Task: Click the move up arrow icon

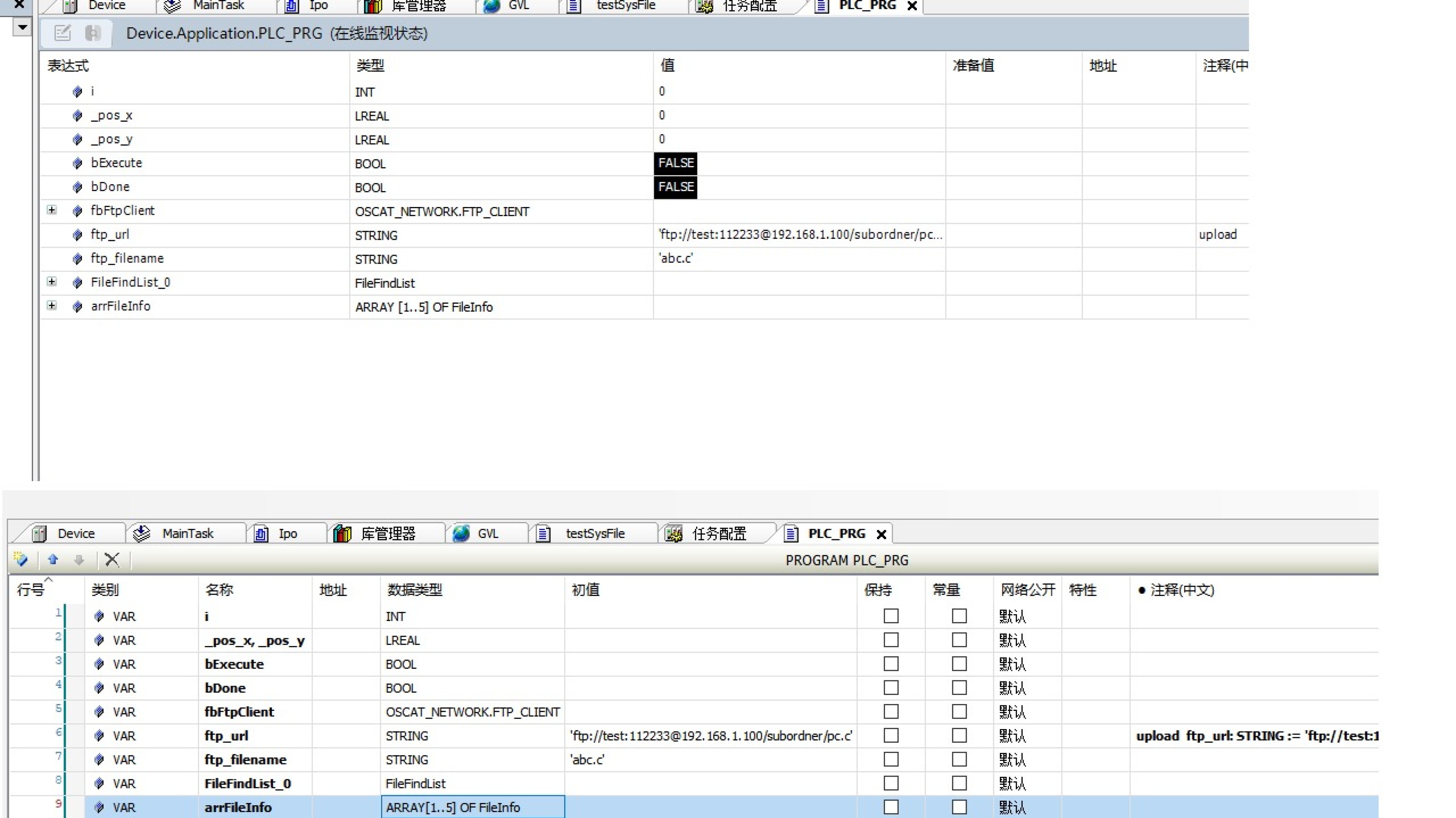Action: [53, 559]
